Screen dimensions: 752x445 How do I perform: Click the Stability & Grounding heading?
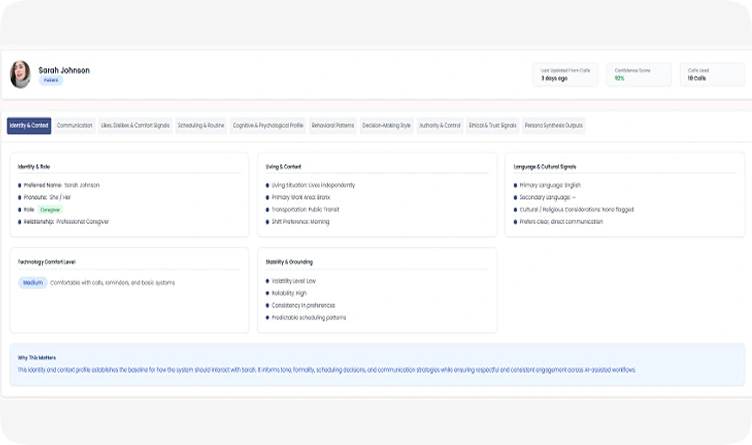289,262
